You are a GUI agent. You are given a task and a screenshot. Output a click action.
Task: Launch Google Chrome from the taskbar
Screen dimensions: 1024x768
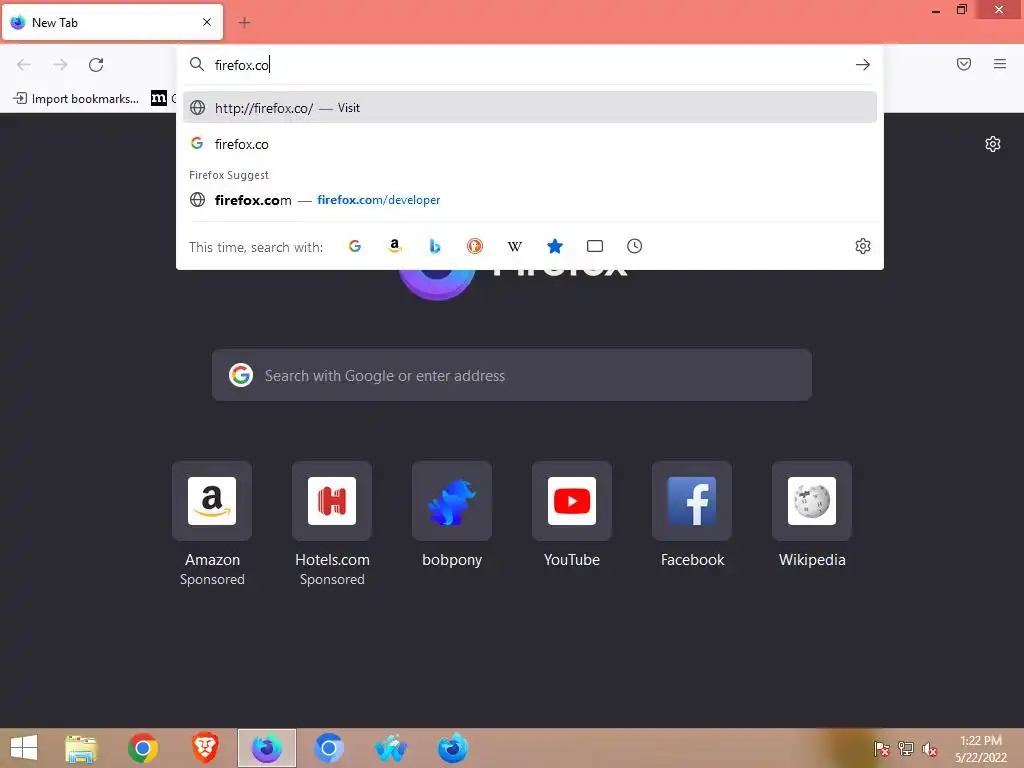(x=143, y=748)
